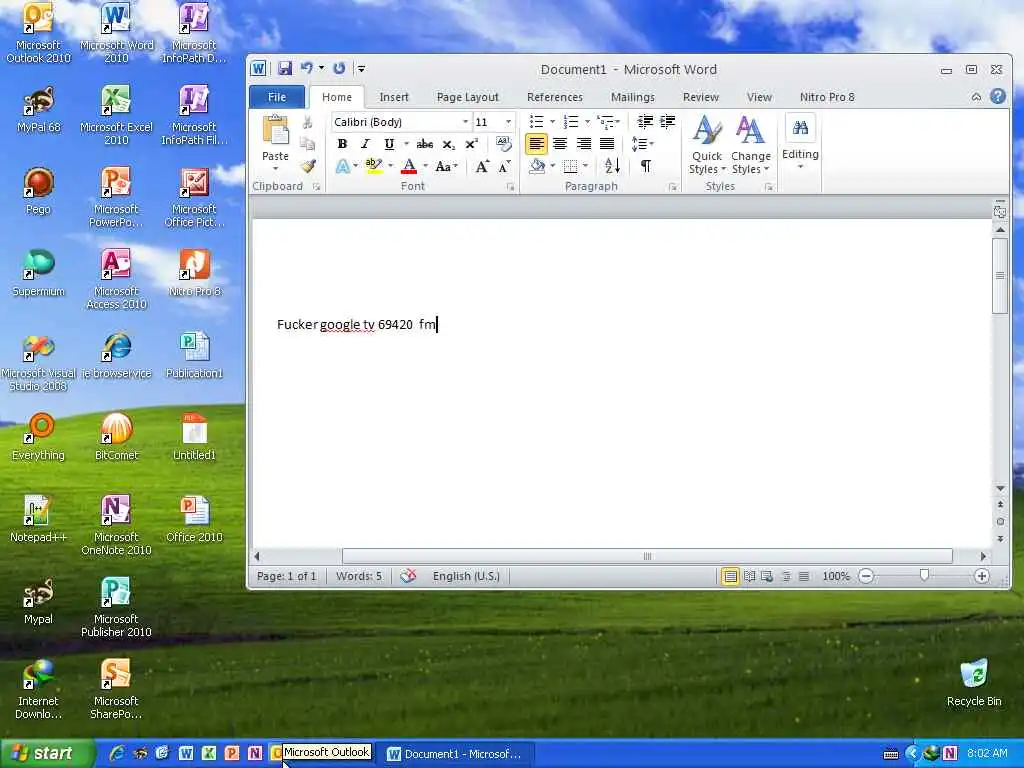Click the zoom slider handle
This screenshot has height=768, width=1024.
[x=923, y=575]
